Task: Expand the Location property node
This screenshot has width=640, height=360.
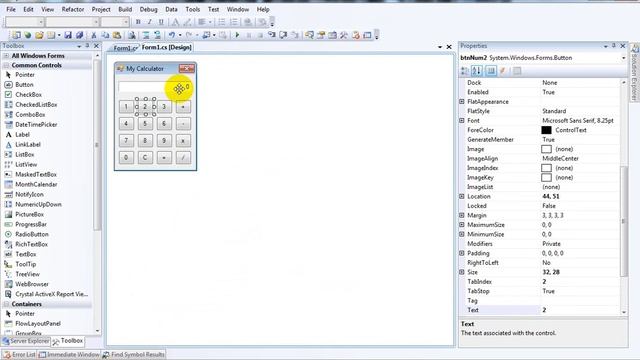Action: pos(462,196)
